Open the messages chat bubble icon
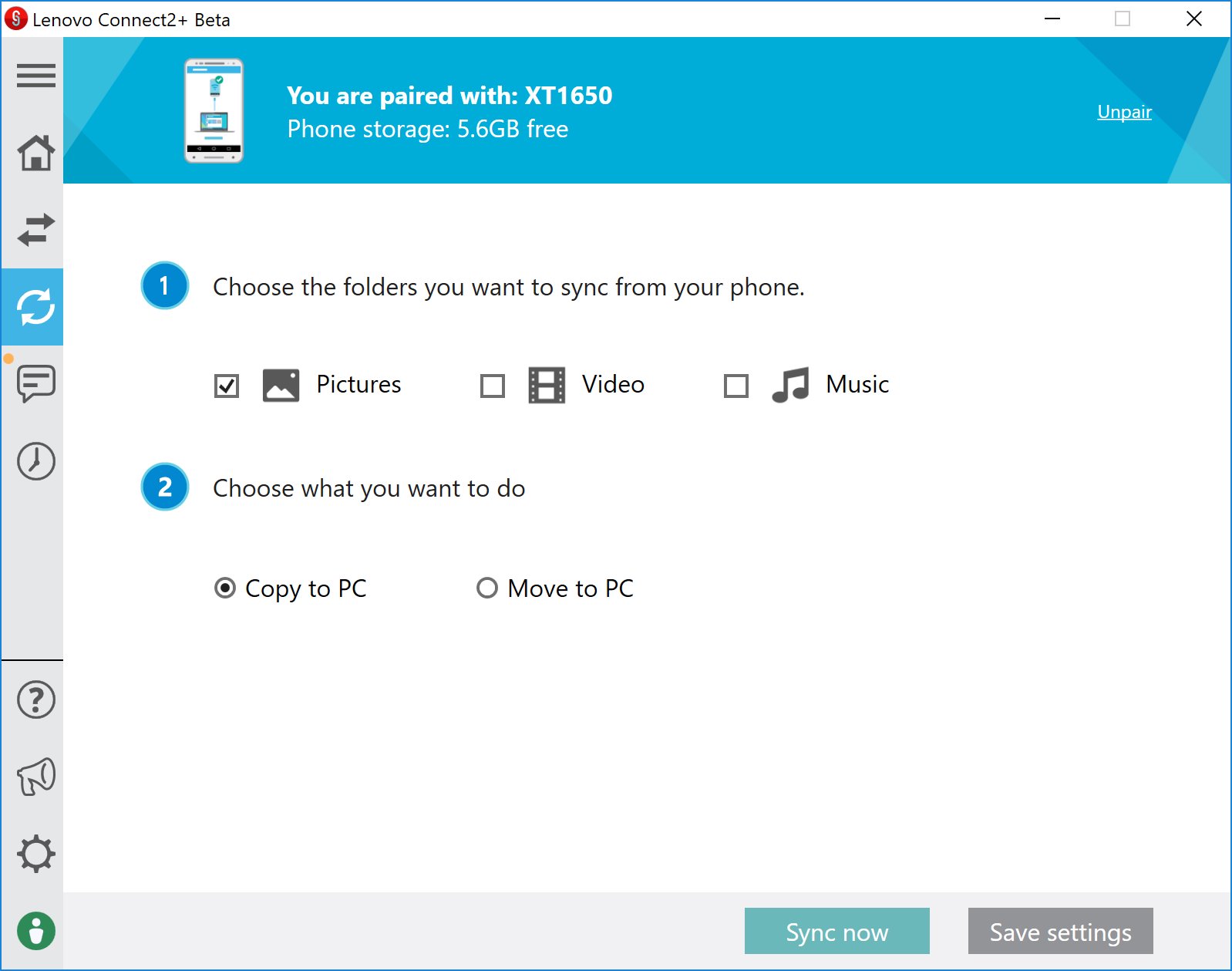 (36, 384)
